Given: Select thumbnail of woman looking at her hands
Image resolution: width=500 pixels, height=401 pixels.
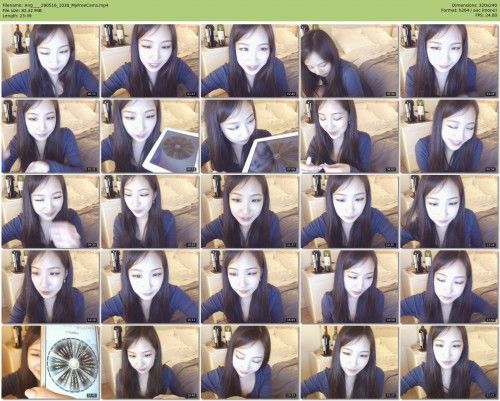Looking at the screenshot, I should [x=349, y=136].
